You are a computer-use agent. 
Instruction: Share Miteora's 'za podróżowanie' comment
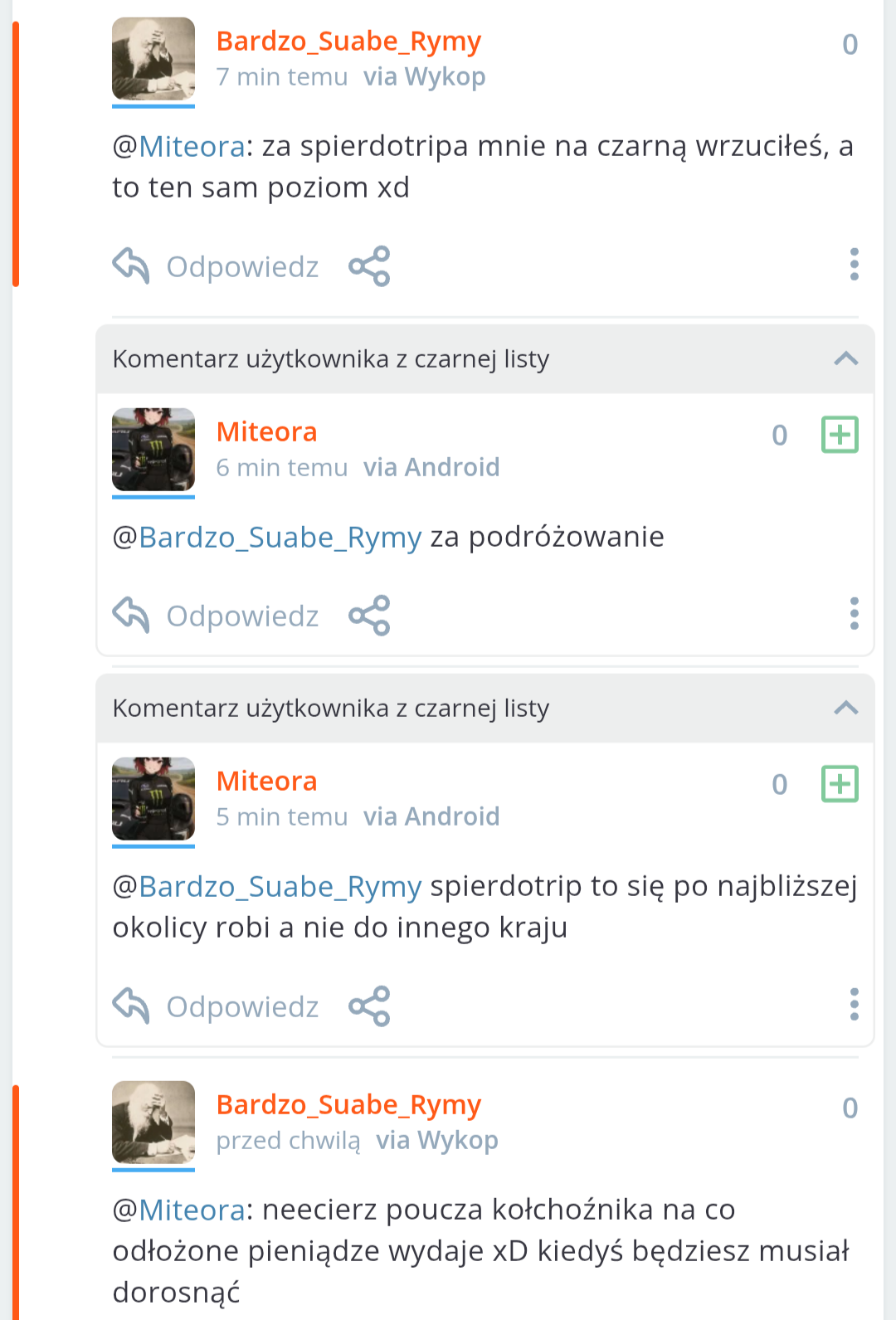pos(369,616)
